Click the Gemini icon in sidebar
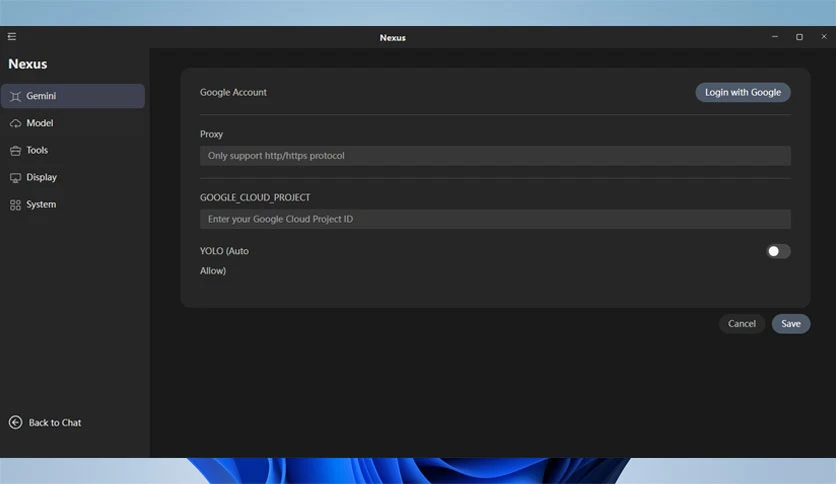Viewport: 836px width, 484px height. pyautogui.click(x=15, y=96)
